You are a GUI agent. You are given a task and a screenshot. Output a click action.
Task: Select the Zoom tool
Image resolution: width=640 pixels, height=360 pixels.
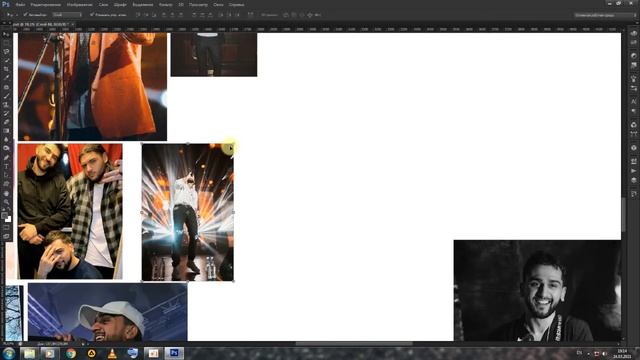[x=6, y=202]
